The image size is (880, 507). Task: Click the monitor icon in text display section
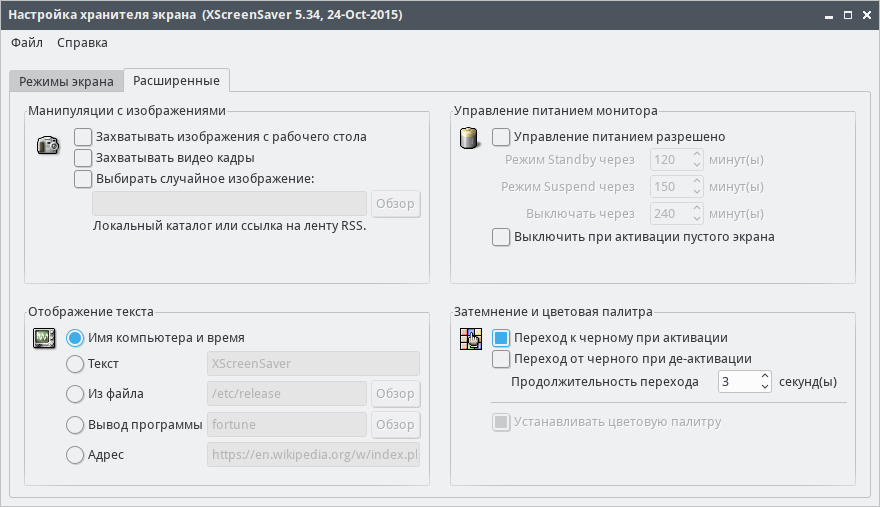(44, 338)
